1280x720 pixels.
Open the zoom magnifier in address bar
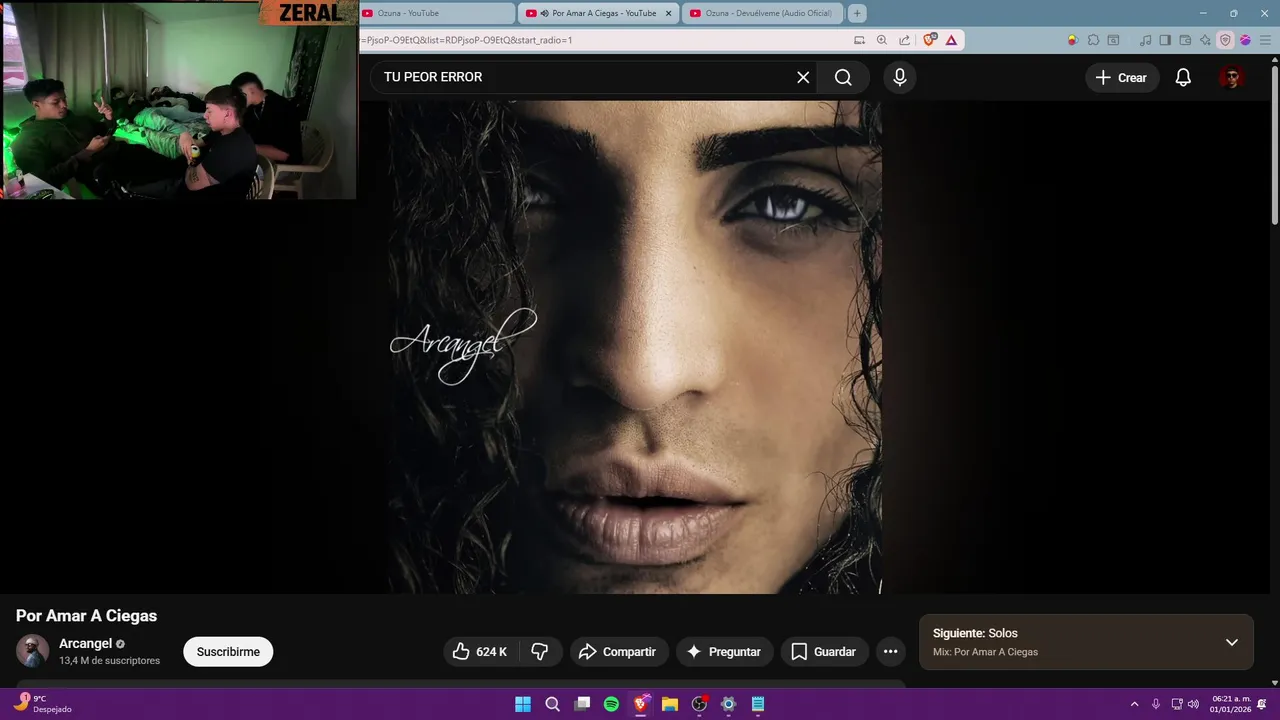point(882,40)
